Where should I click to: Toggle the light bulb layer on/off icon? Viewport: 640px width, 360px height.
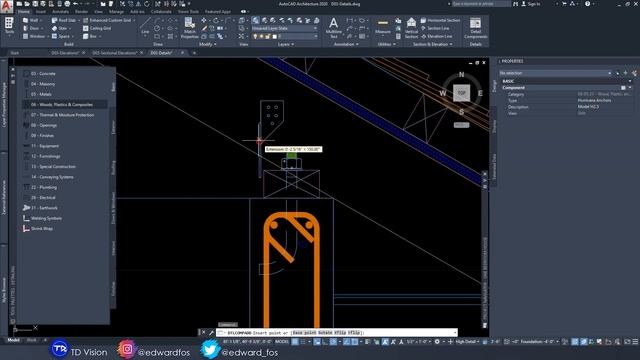(x=256, y=36)
